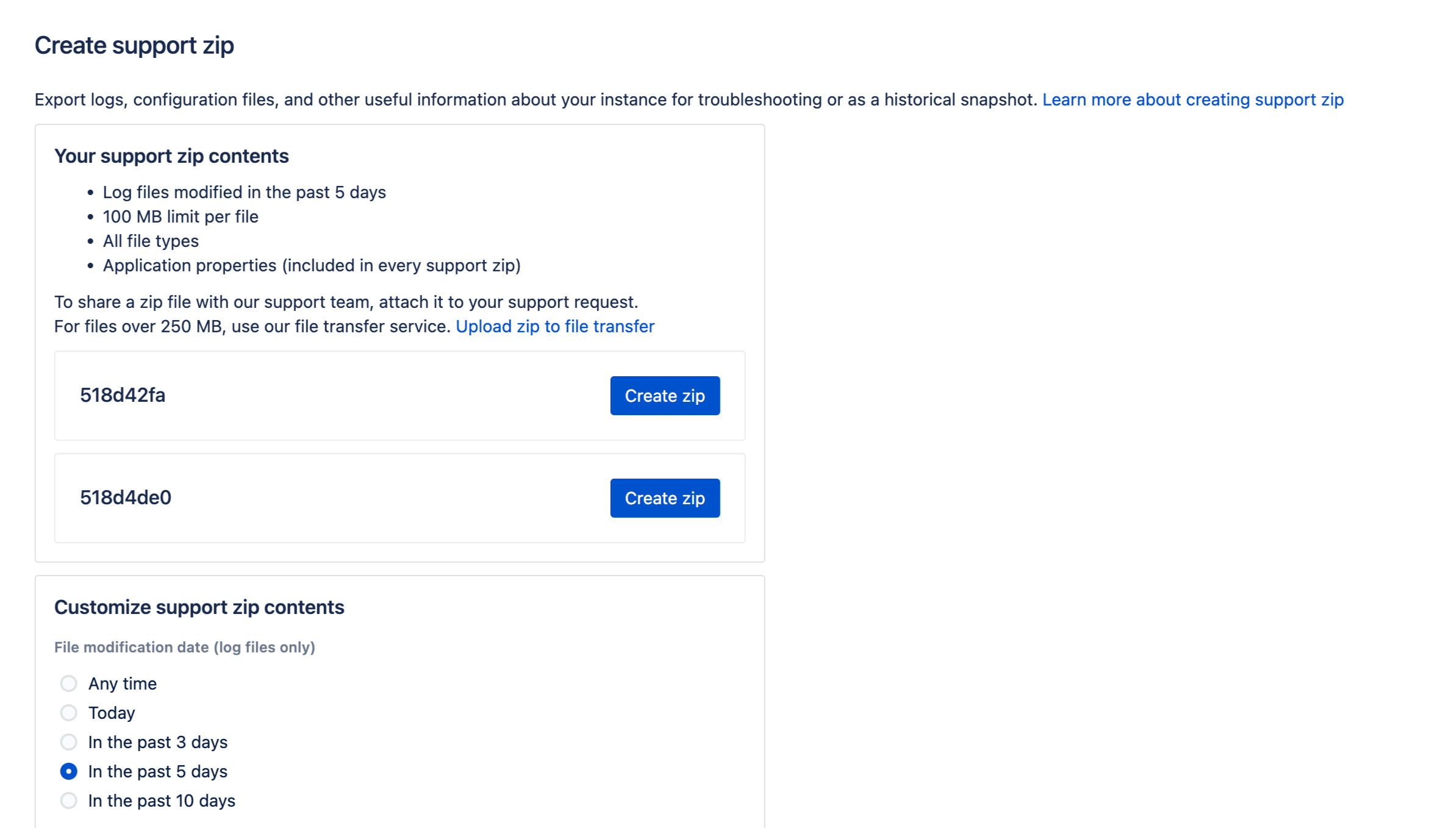Click the Customize support zip contents heading

click(199, 607)
